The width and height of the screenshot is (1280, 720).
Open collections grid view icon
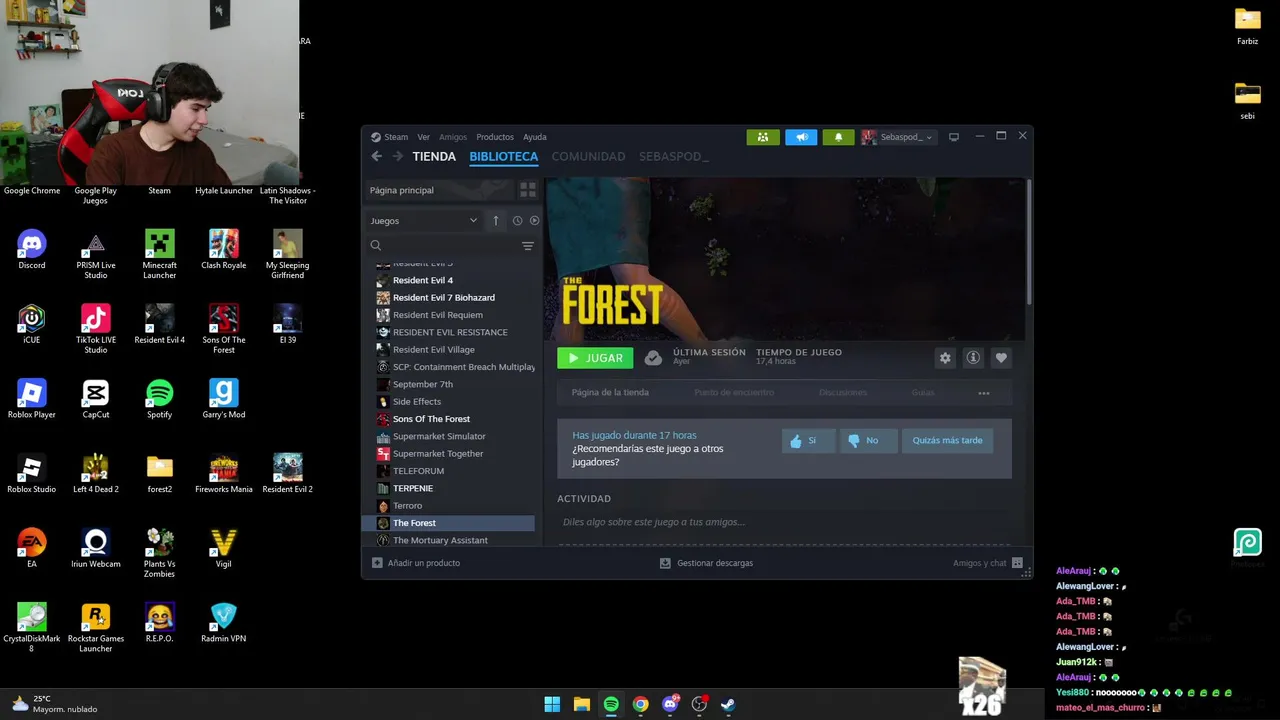pyautogui.click(x=528, y=189)
